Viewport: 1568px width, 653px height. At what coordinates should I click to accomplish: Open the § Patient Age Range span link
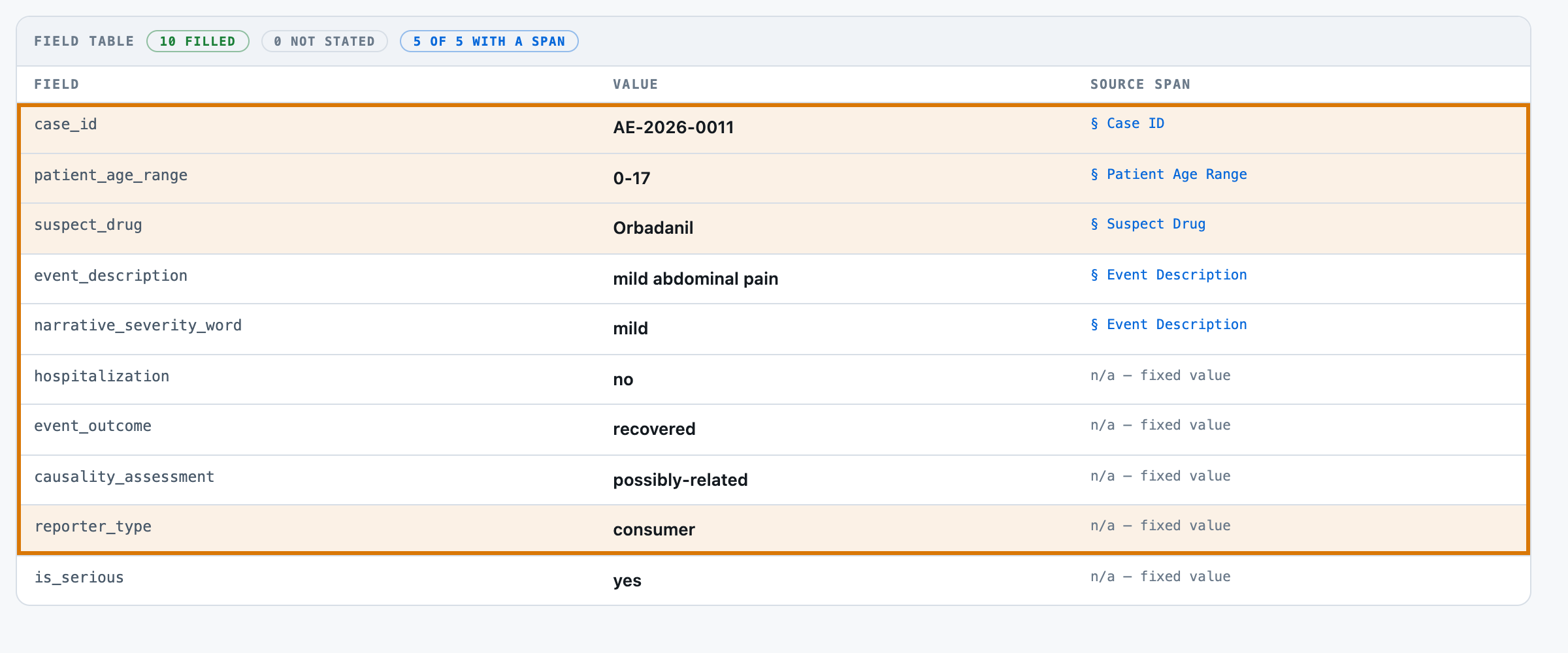(1168, 174)
